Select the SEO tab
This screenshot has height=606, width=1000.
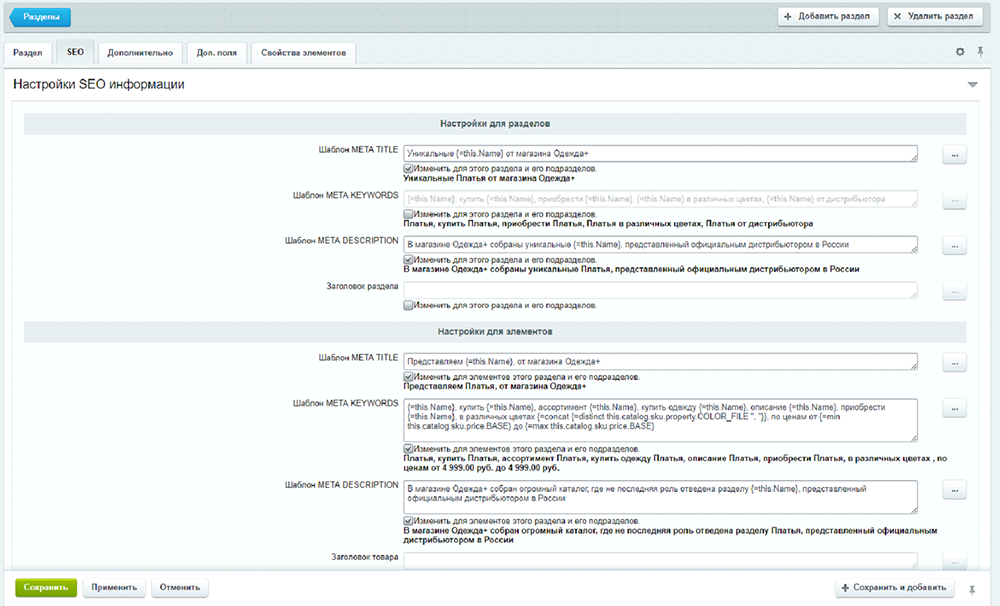(x=75, y=52)
